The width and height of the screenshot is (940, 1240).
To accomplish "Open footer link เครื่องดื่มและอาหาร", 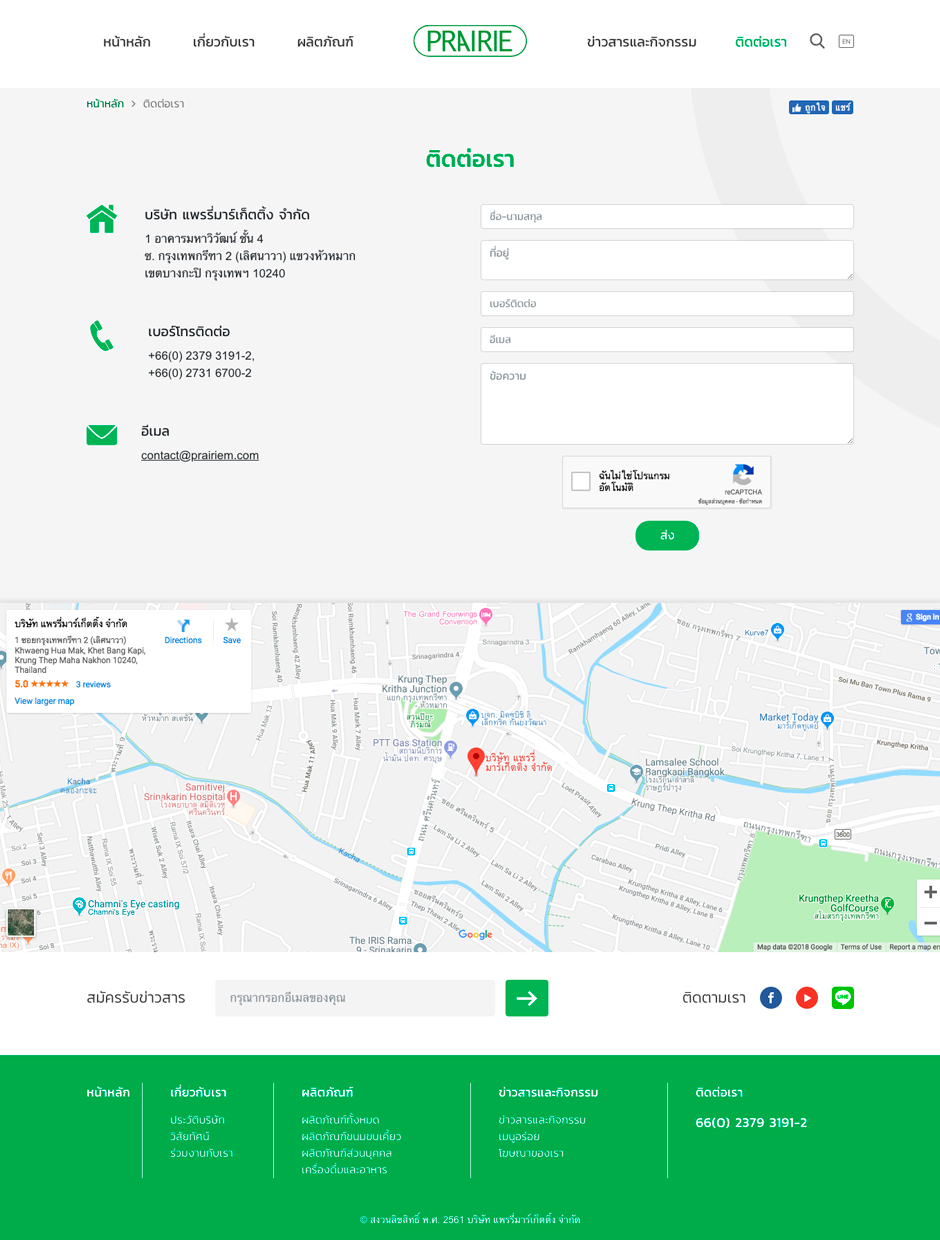I will [344, 1170].
